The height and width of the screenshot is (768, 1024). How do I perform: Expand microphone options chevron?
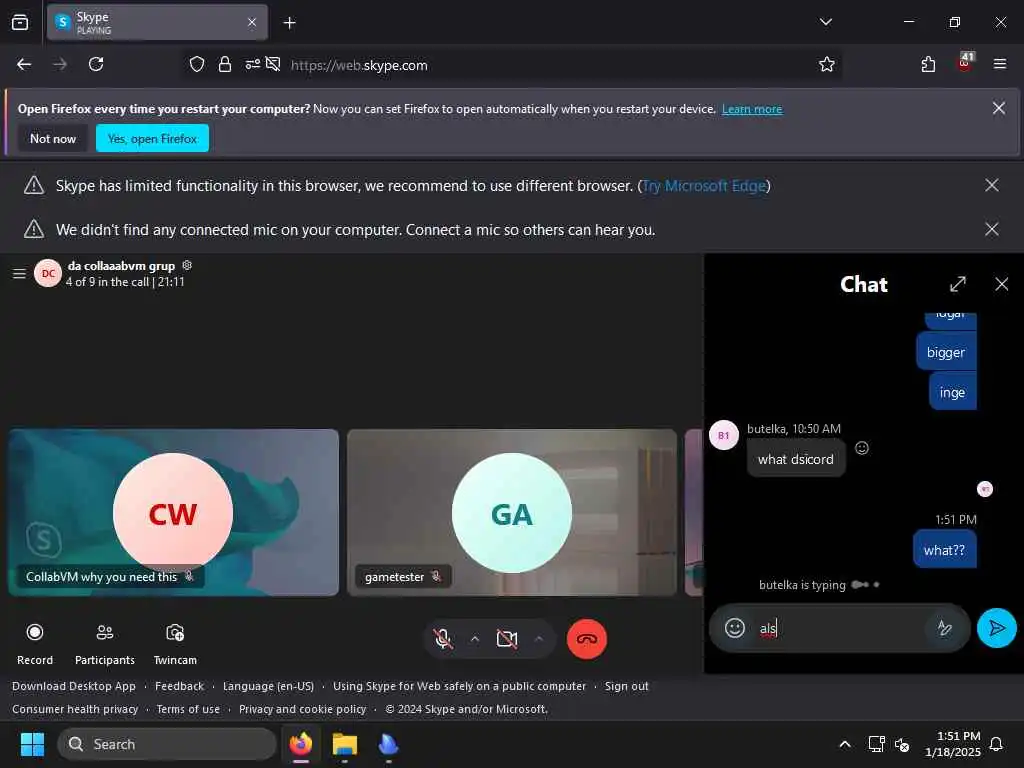tap(475, 639)
